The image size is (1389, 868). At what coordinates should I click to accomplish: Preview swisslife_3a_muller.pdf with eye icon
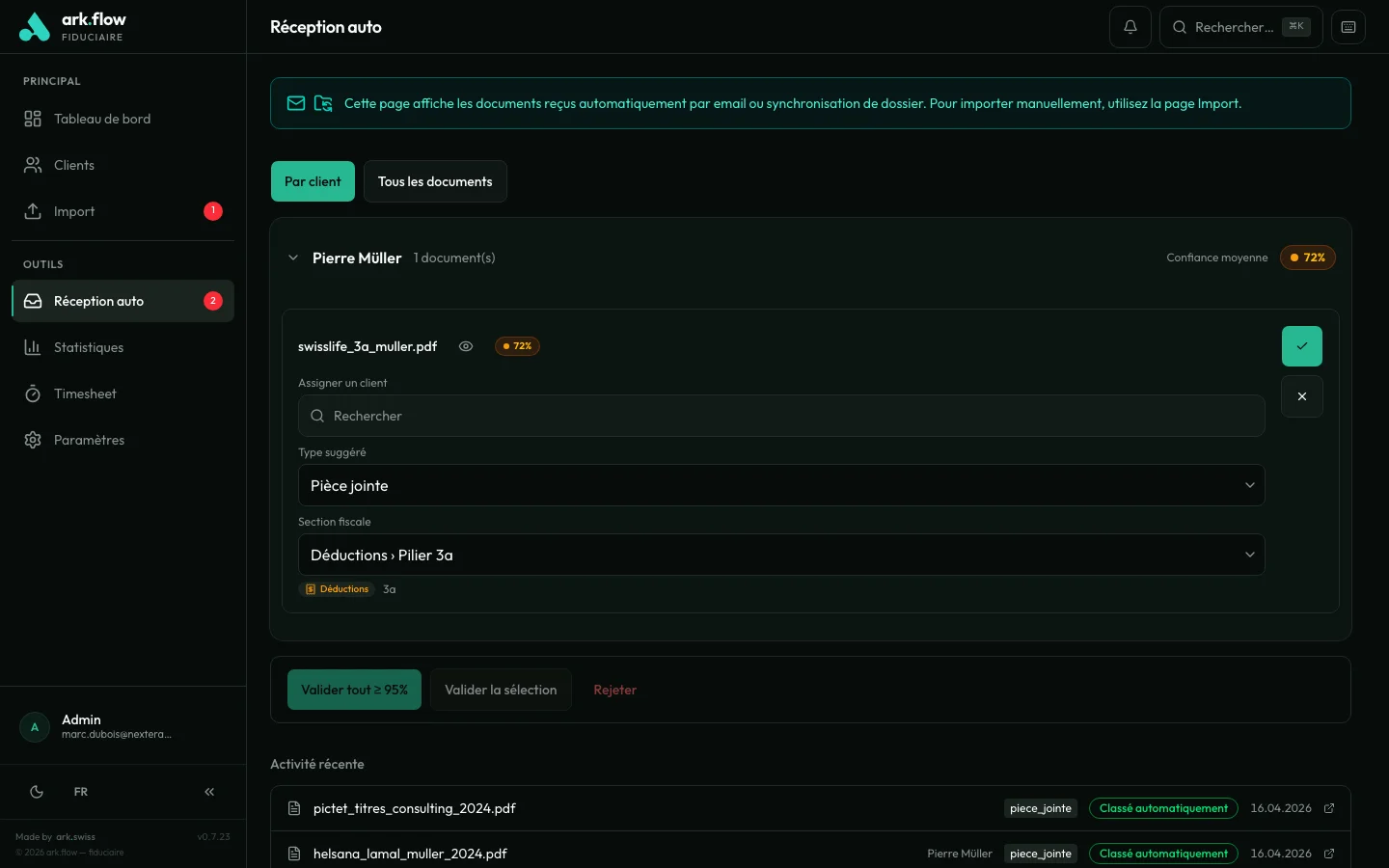coord(466,346)
